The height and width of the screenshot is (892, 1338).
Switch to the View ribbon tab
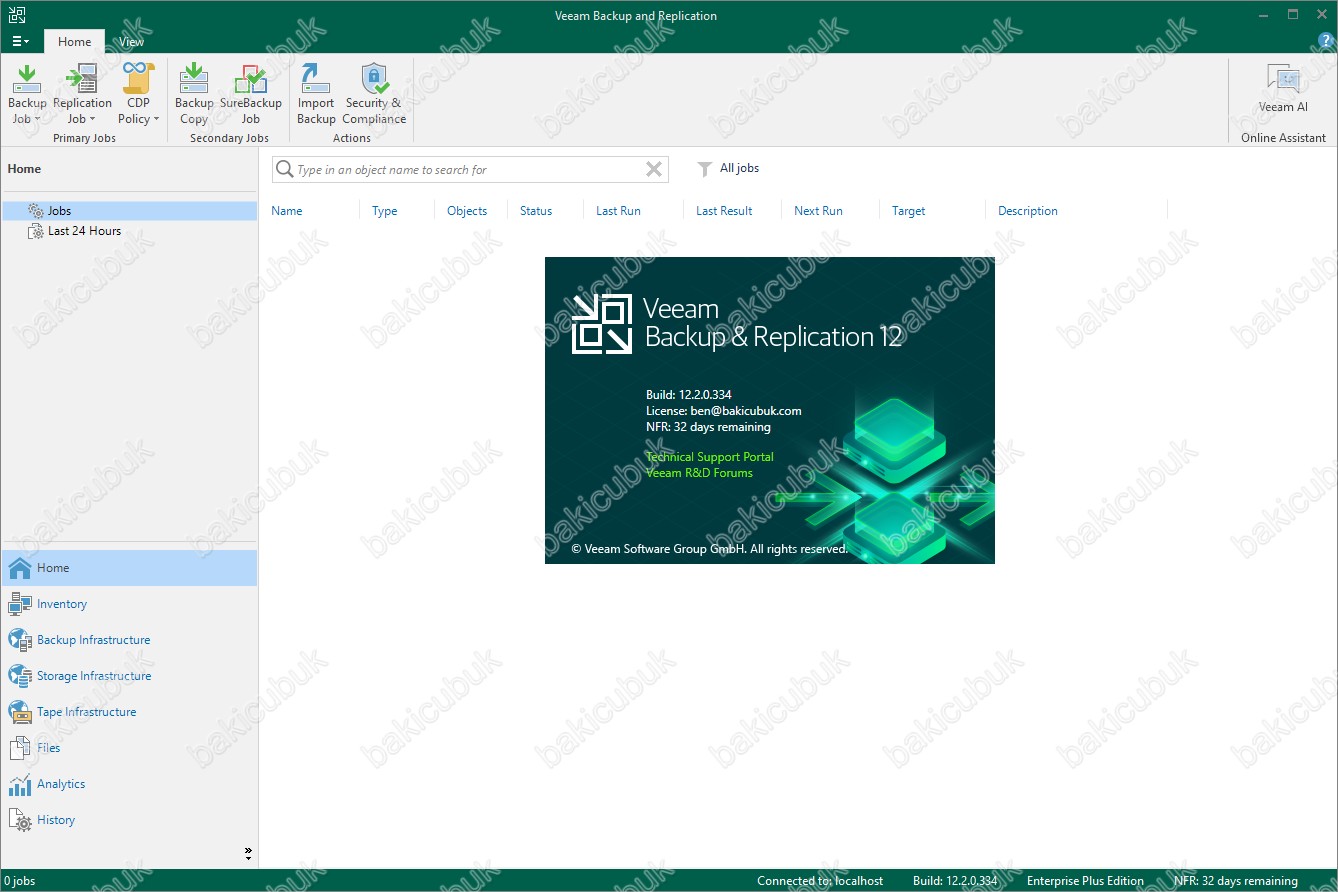tap(131, 42)
